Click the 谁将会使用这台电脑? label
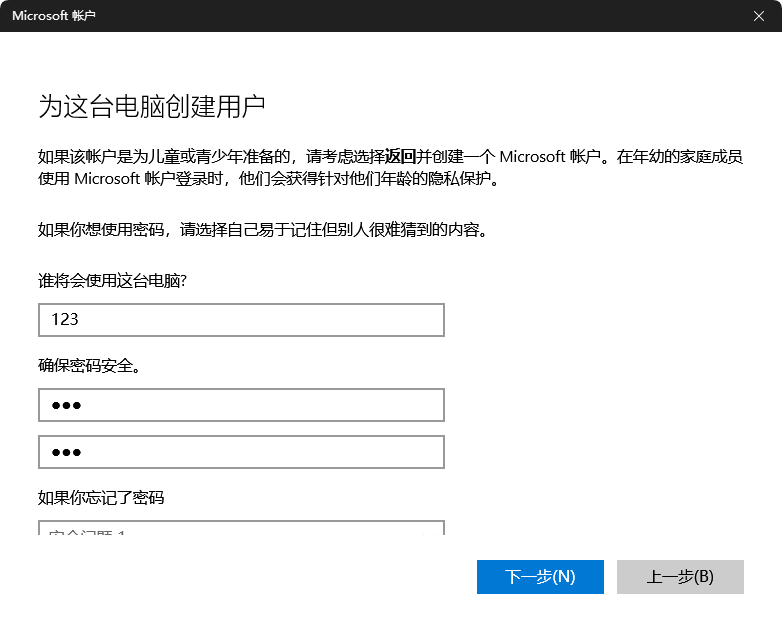 112,281
